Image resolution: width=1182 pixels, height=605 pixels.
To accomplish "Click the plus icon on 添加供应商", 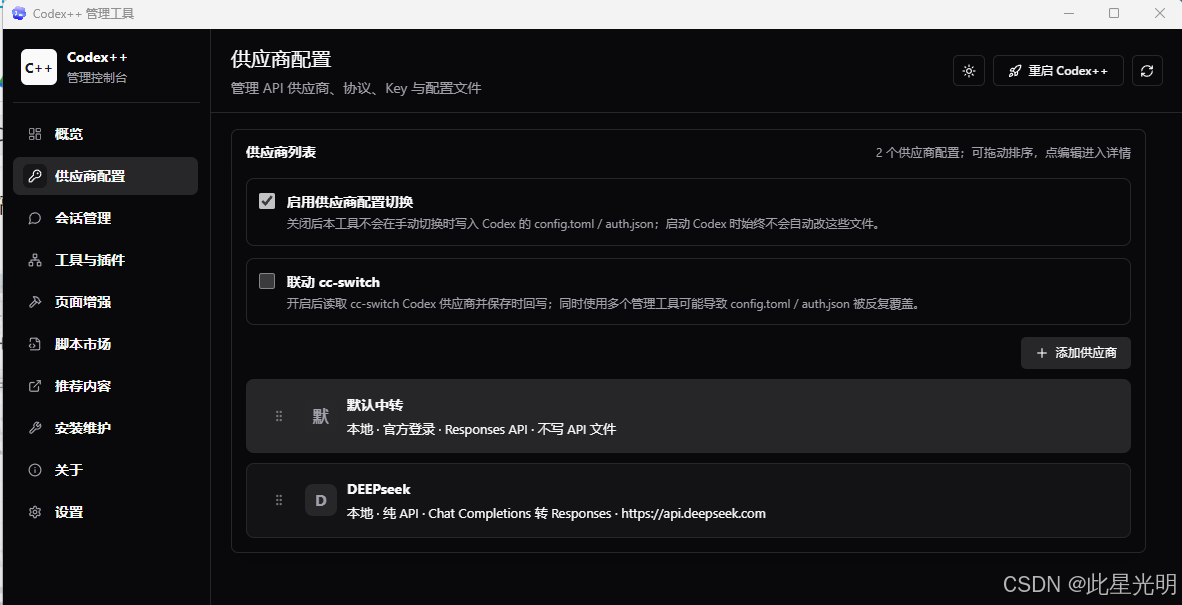I will click(x=1042, y=353).
